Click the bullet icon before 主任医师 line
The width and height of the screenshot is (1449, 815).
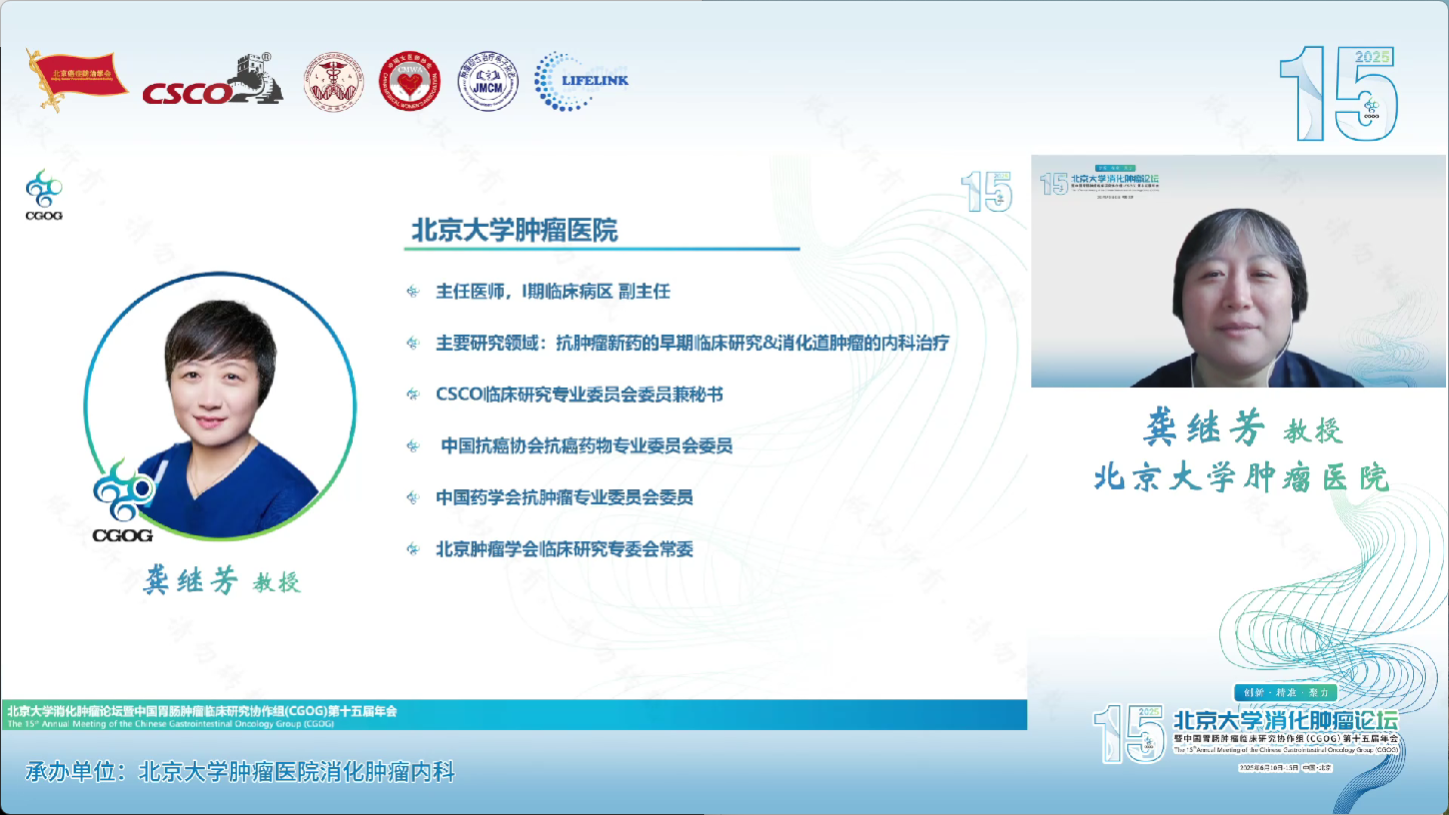click(413, 292)
